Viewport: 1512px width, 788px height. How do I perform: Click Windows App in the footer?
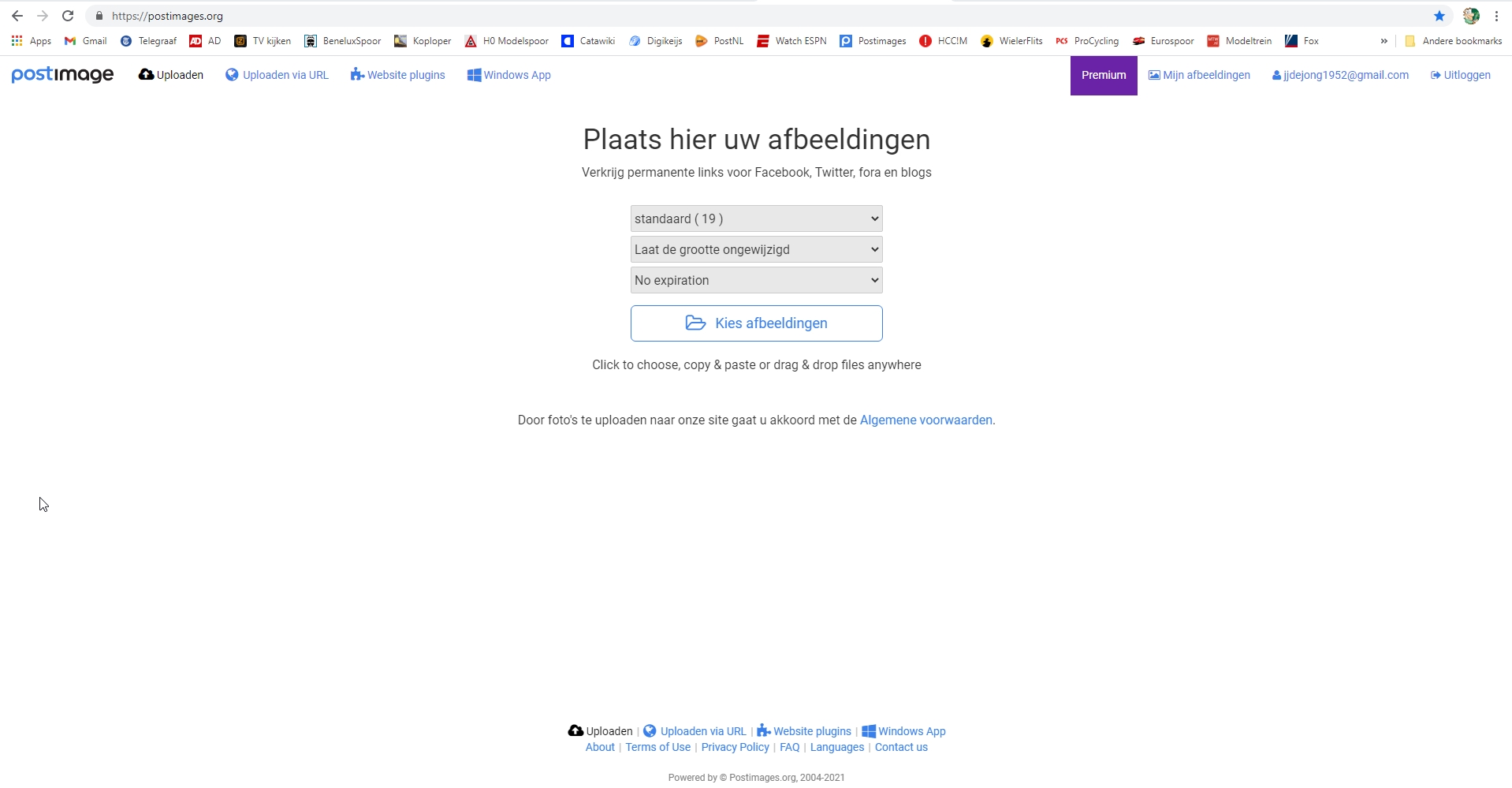coord(903,731)
